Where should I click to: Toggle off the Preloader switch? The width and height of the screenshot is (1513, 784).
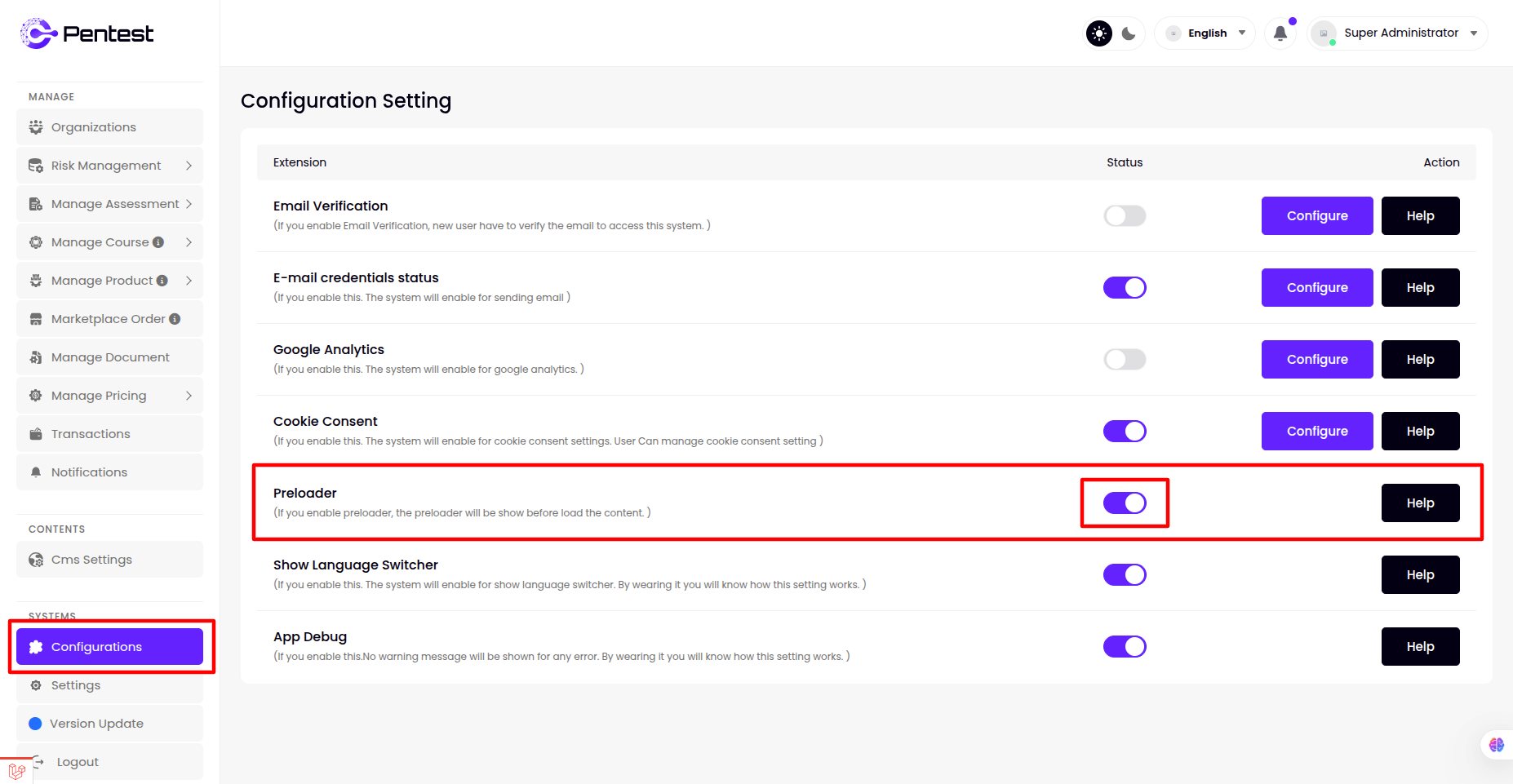tap(1125, 503)
